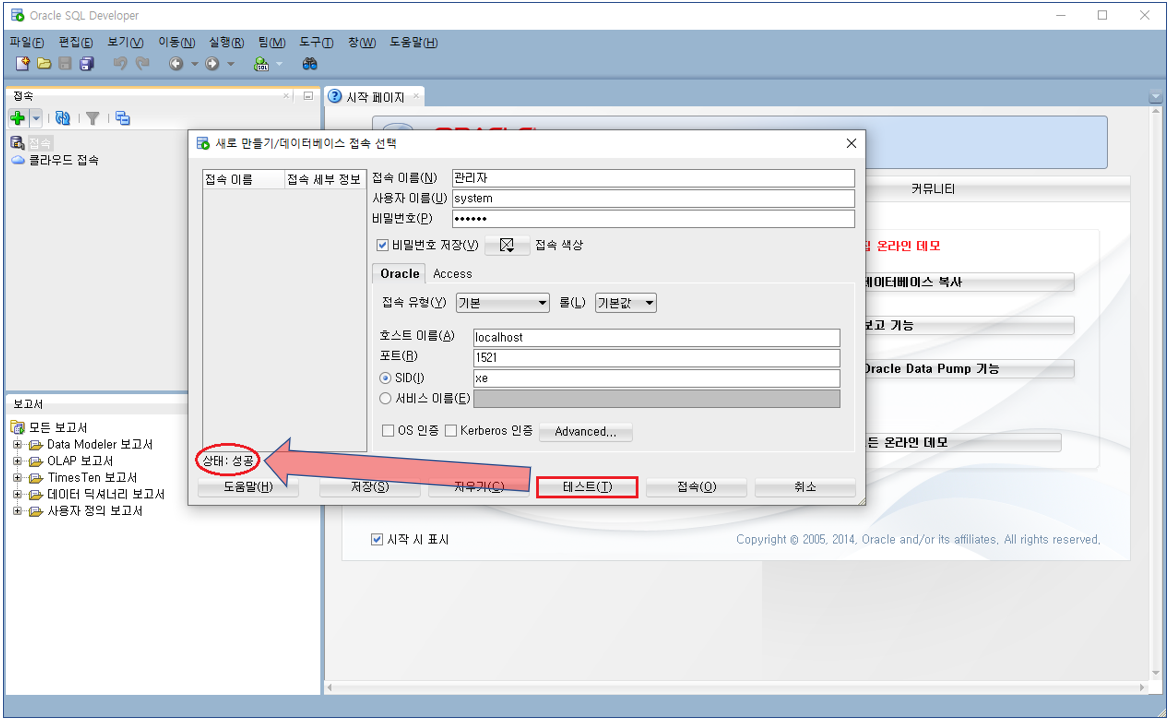This screenshot has height=722, width=1170.
Task: Click the SID field containing xe
Action: click(x=657, y=378)
